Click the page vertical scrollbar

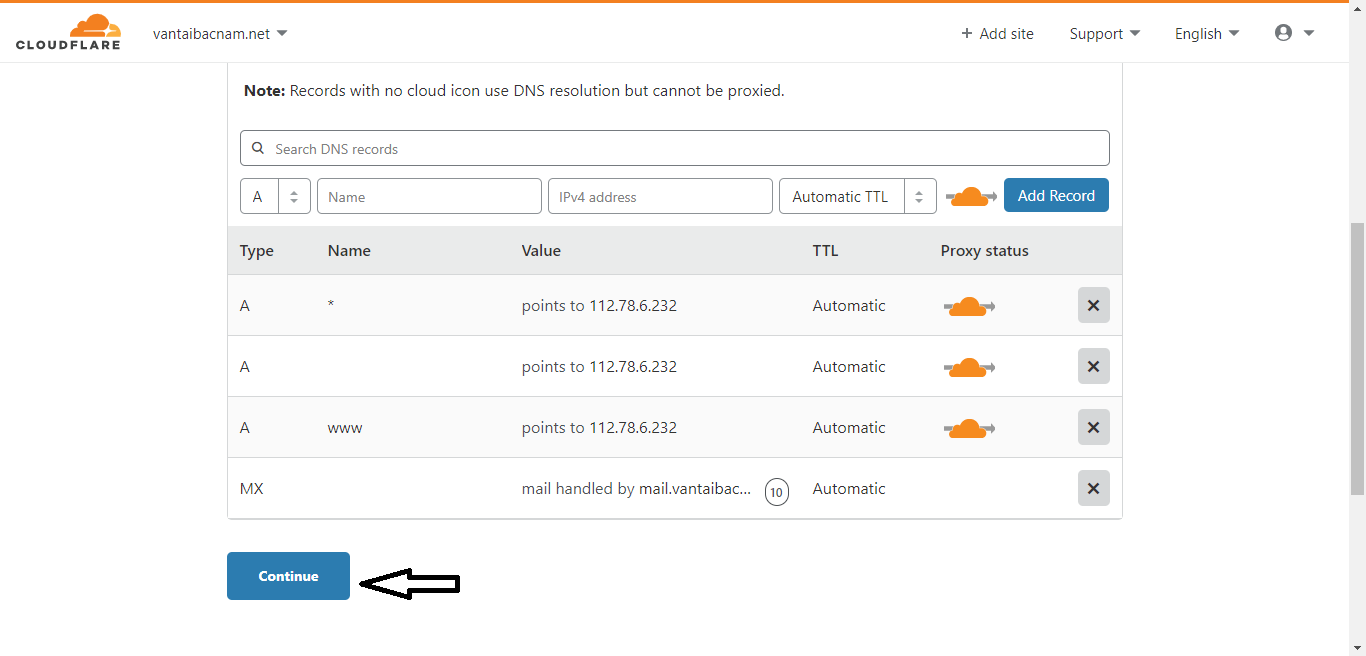[x=1357, y=358]
